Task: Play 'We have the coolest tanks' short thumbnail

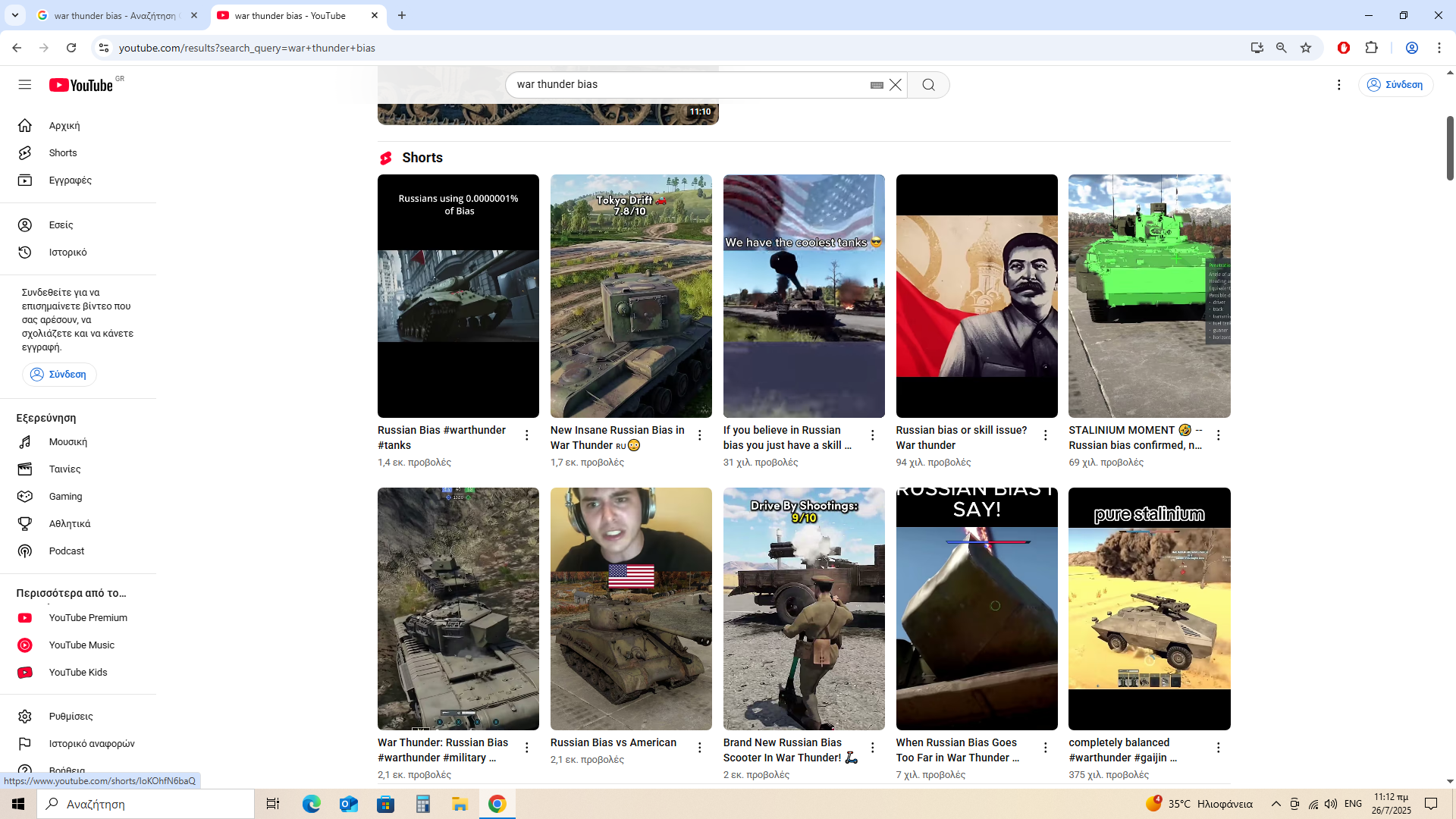Action: tap(804, 296)
